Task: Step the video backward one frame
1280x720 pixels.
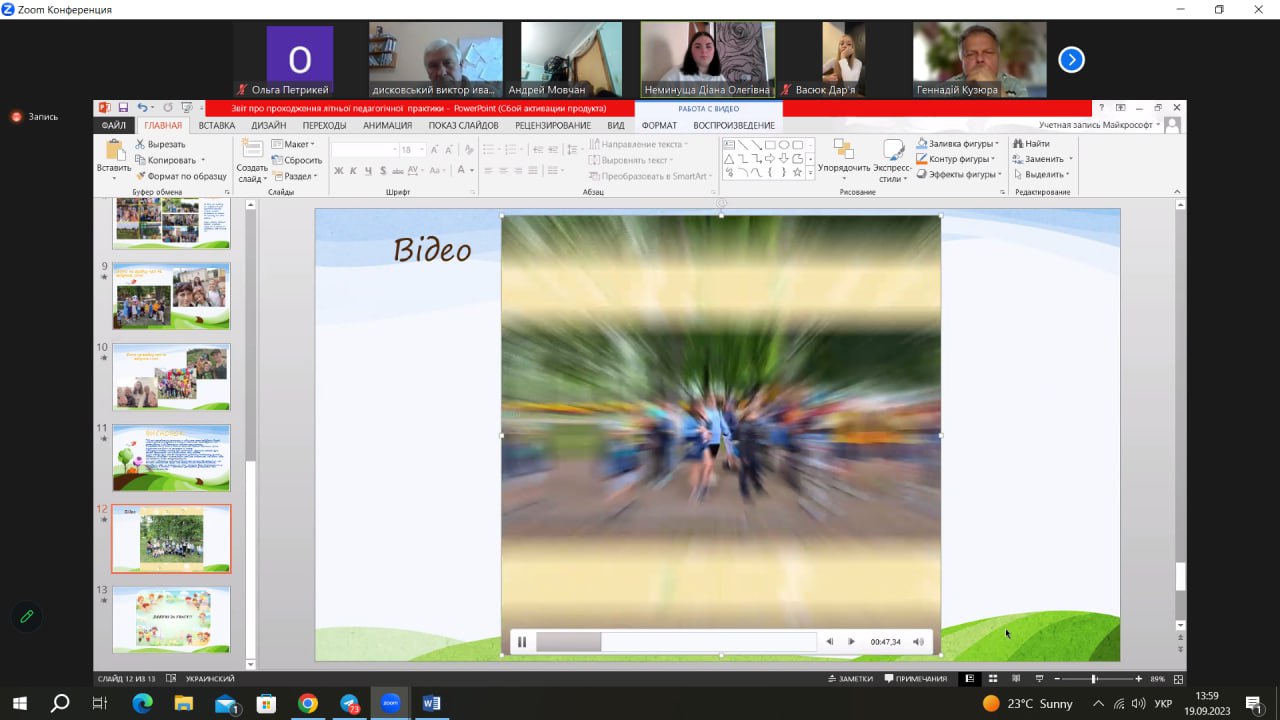Action: coord(829,642)
